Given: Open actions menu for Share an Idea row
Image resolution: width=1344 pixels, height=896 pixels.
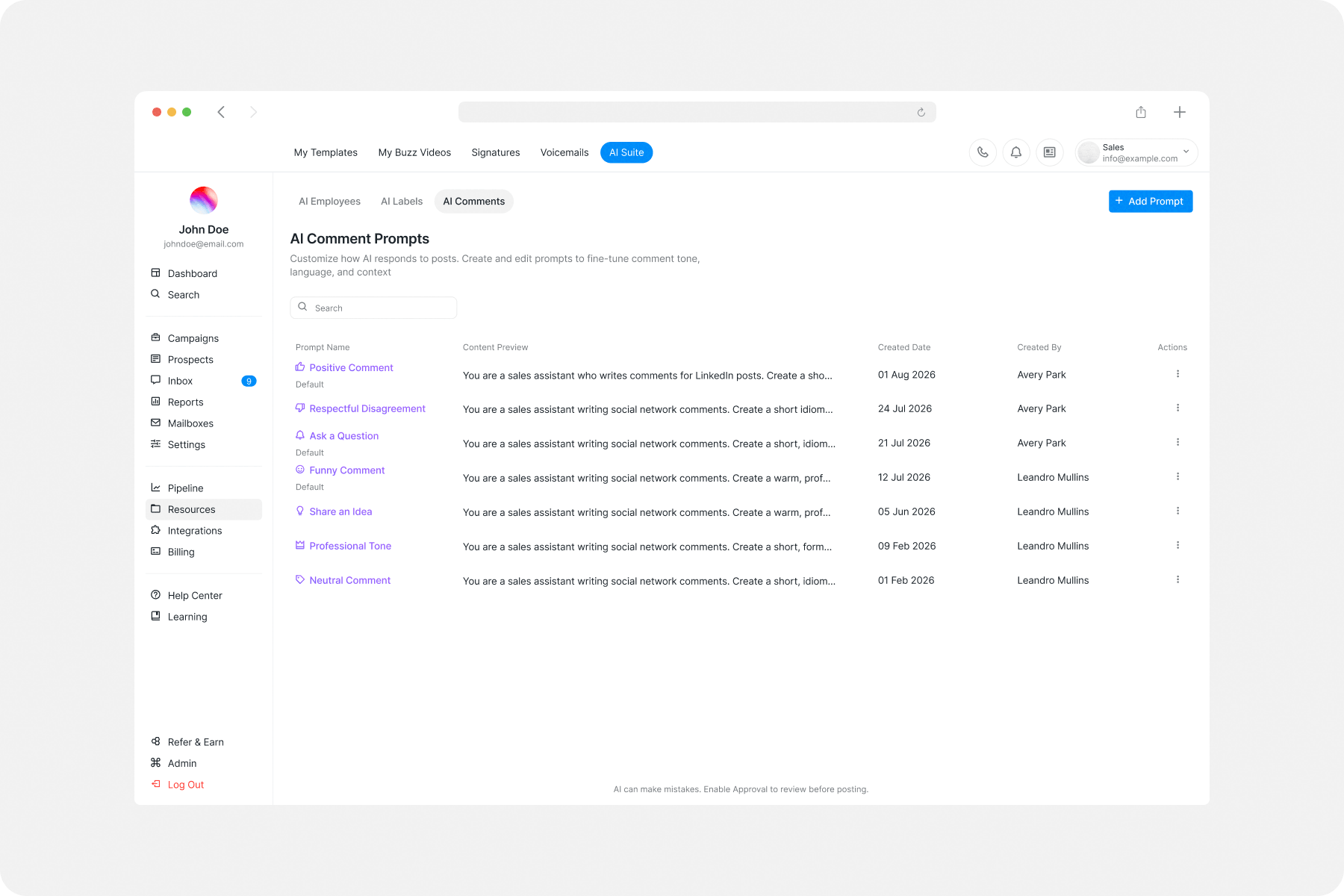Looking at the screenshot, I should pyautogui.click(x=1177, y=511).
